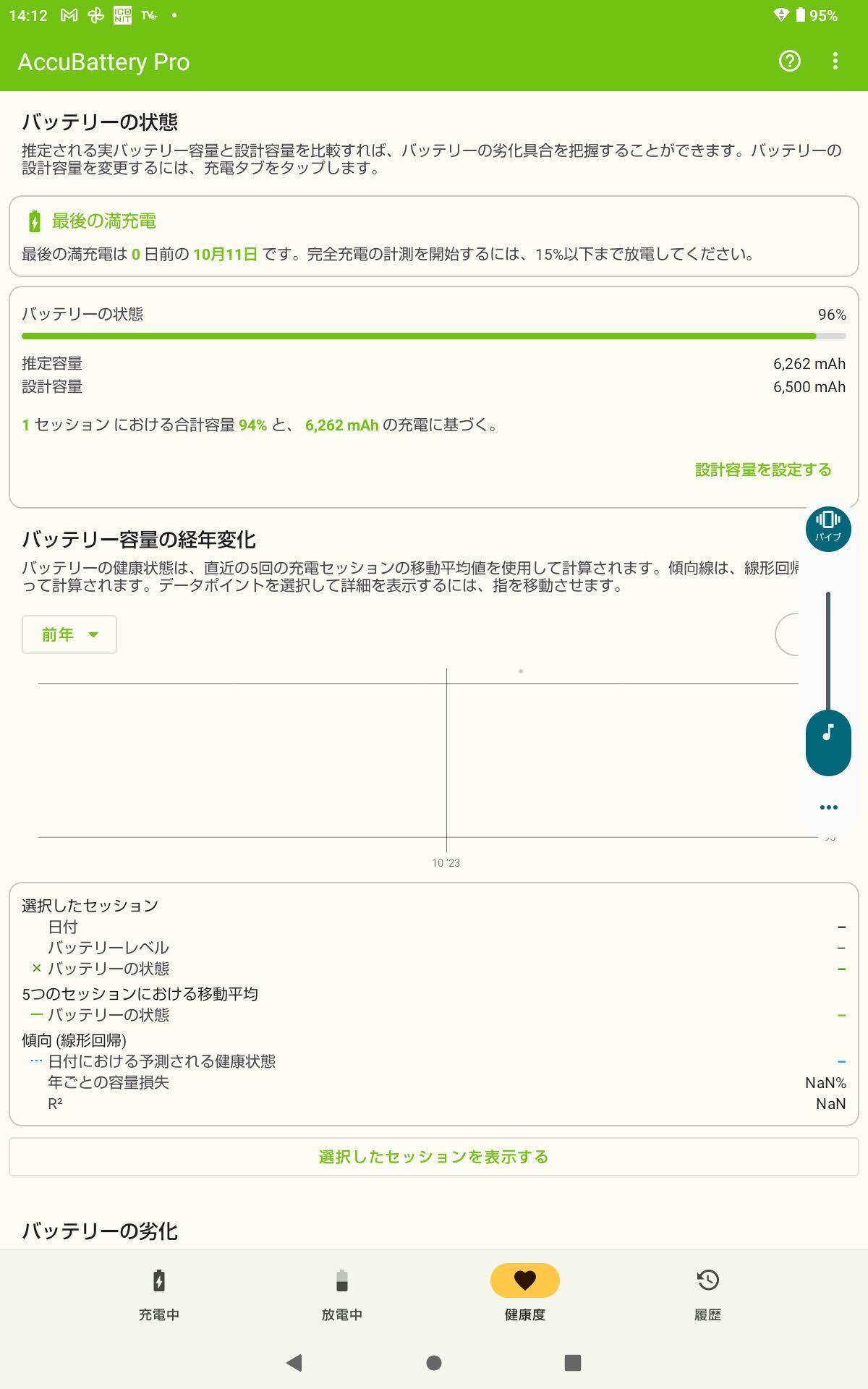This screenshot has width=868, height=1389.
Task: Tap 設計容量を設定する link
Action: pos(763,470)
